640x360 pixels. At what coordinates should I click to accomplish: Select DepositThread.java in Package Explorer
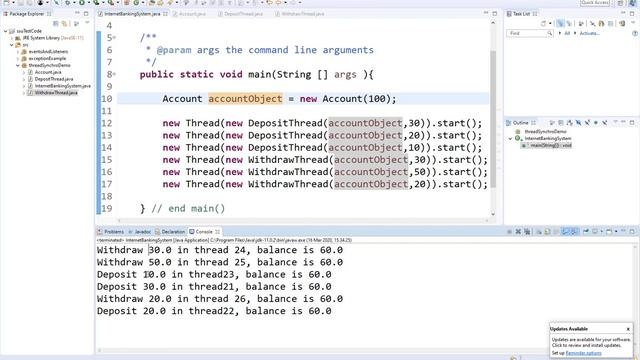tap(54, 79)
